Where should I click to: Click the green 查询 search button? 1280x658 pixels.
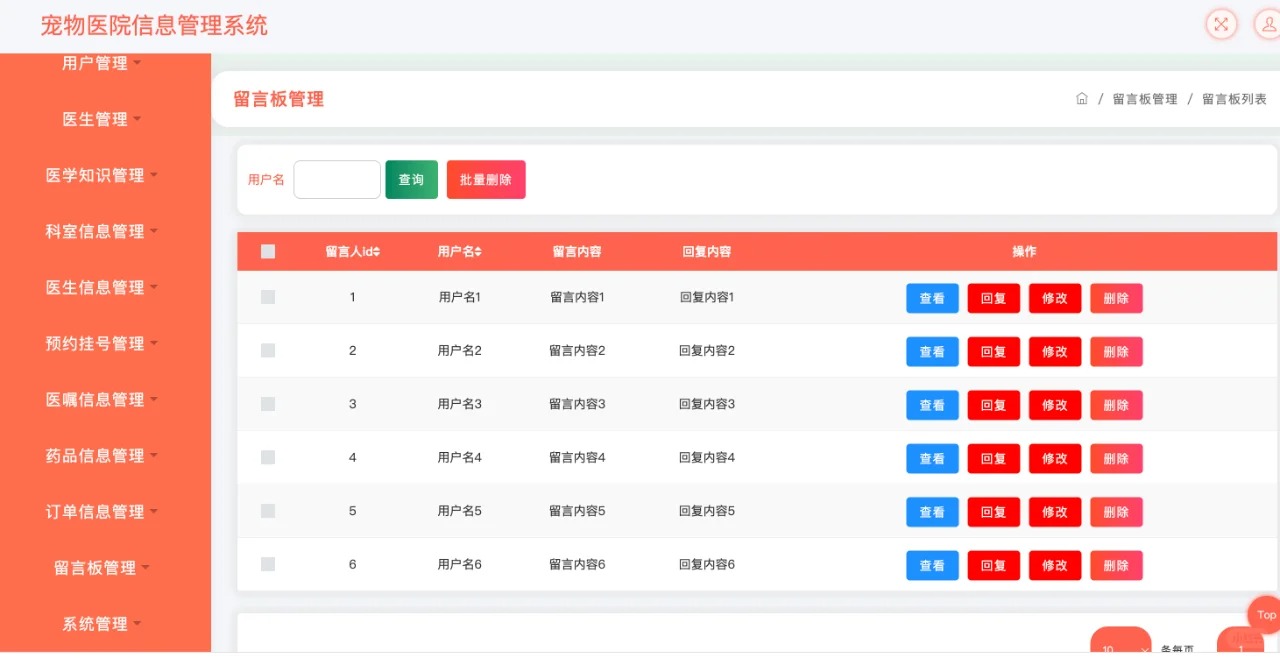412,180
